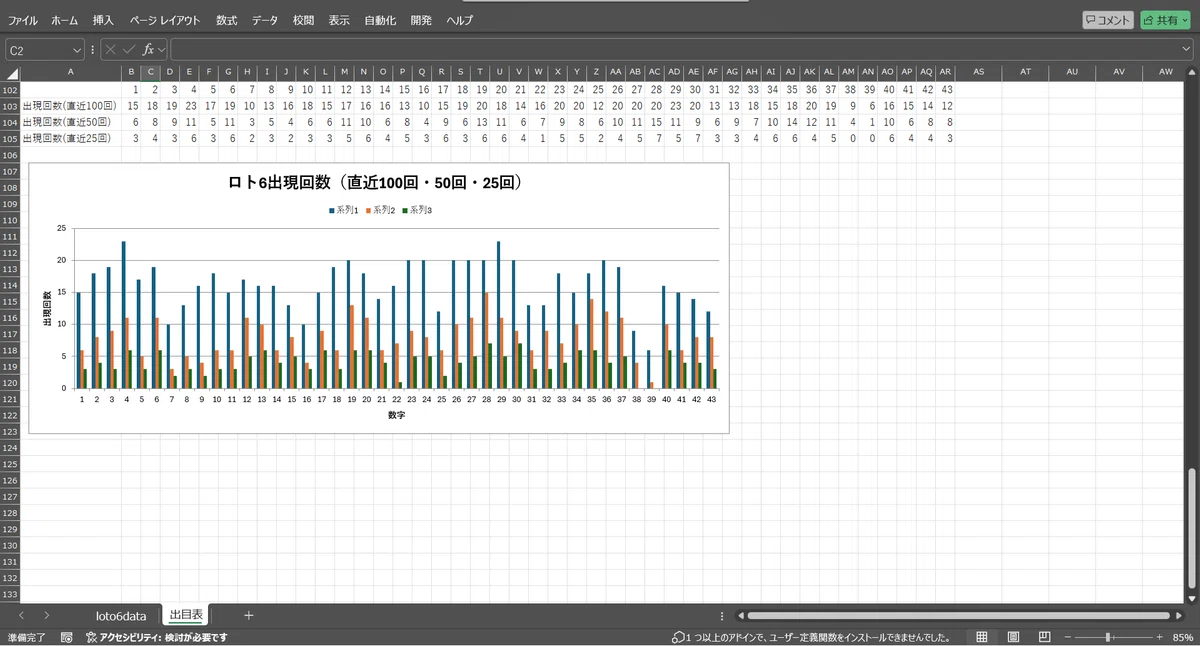1200x646 pixels.
Task: Select the 出目表 sheet tab
Action: coord(186,616)
